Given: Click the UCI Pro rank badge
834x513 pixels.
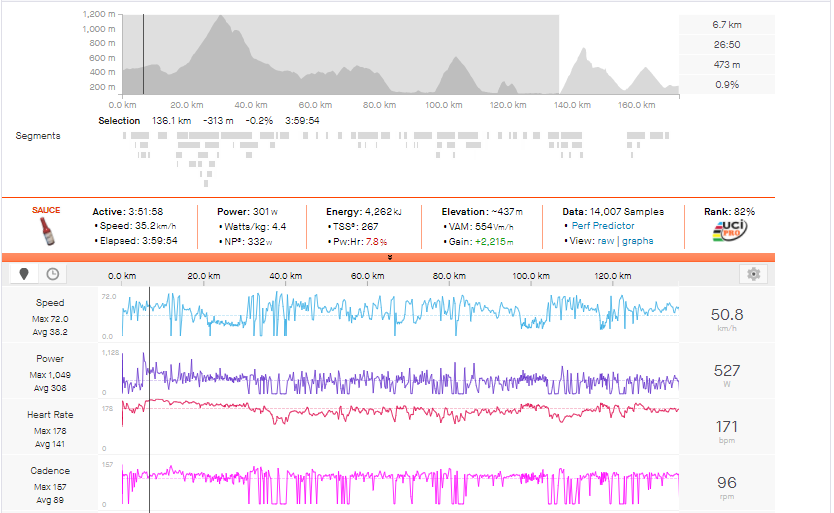Looking at the screenshot, I should click(728, 234).
